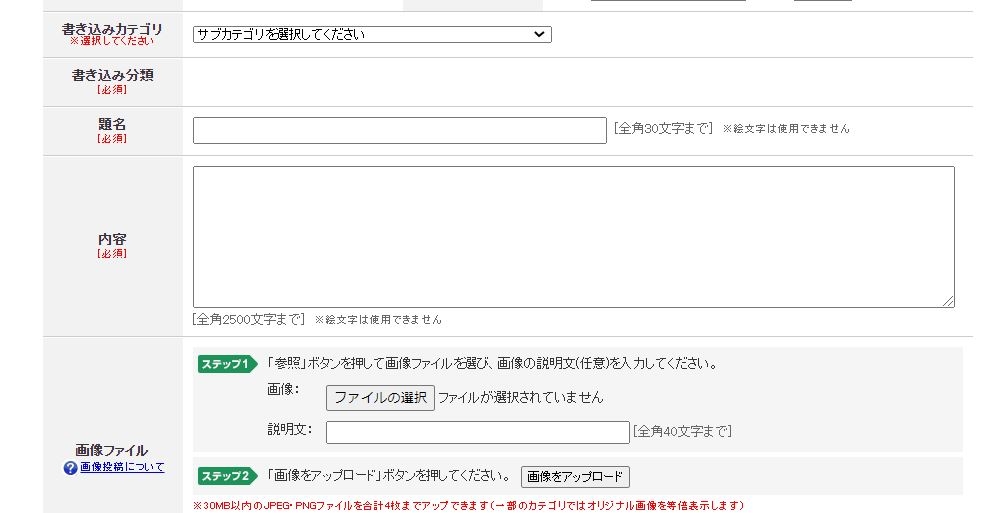Click the ファイルの選択 file chooser button

pos(380,398)
